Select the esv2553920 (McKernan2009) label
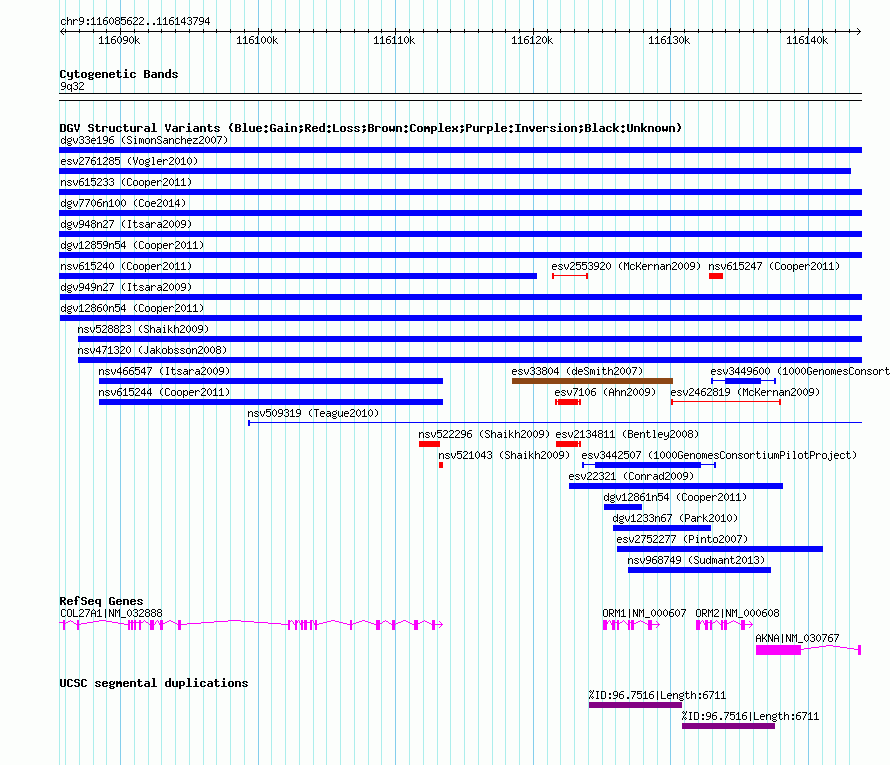Image resolution: width=890 pixels, height=765 pixels. [x=626, y=266]
